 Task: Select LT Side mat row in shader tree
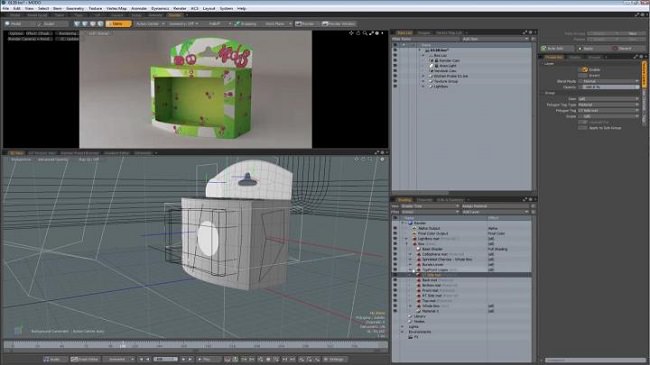pos(461,275)
